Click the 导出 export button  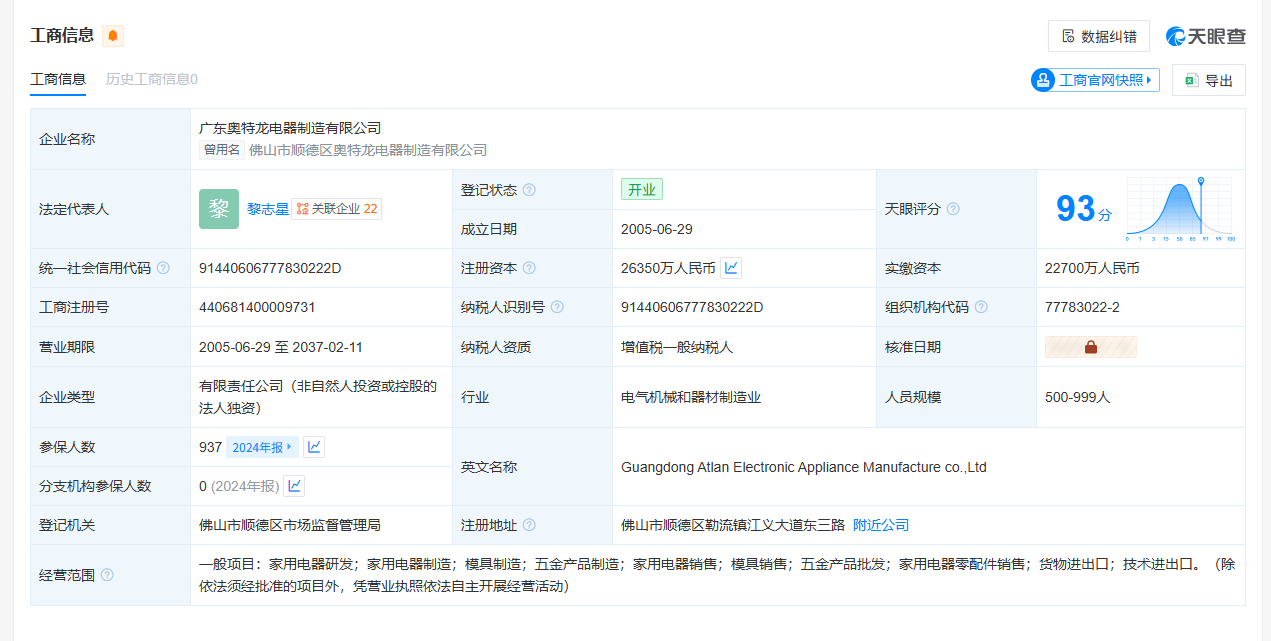(x=1208, y=80)
